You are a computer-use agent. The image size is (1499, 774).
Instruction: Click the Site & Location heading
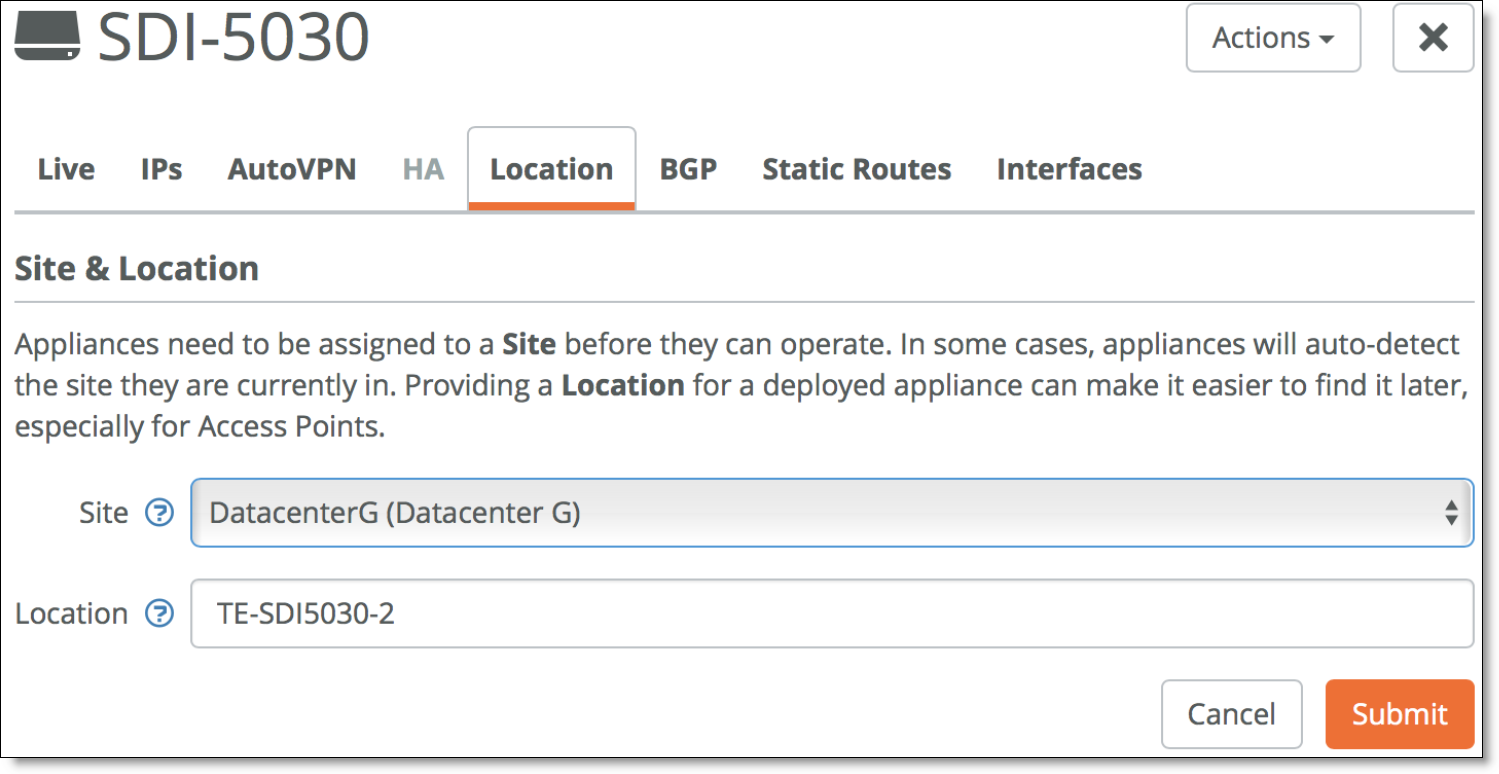click(x=137, y=268)
